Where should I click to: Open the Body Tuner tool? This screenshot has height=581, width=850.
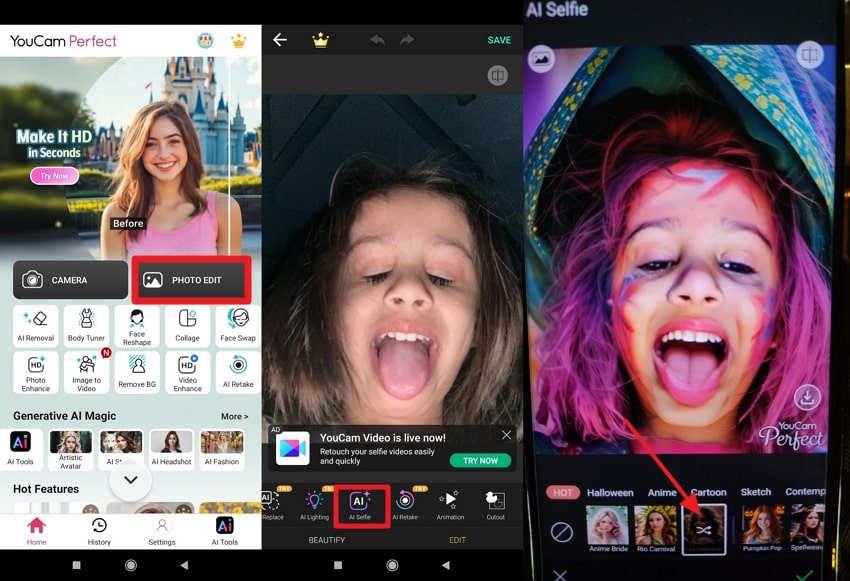click(86, 325)
